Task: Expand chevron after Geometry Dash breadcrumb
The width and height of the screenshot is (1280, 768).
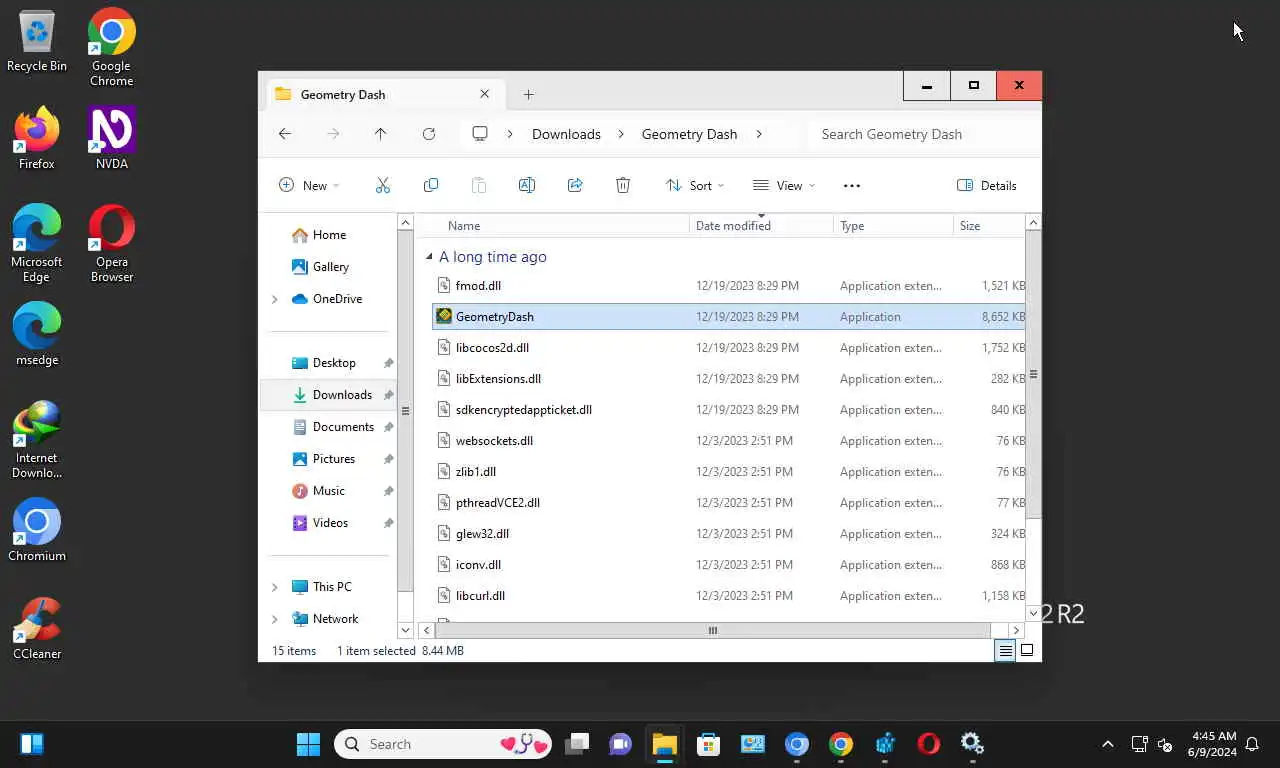Action: click(x=759, y=134)
